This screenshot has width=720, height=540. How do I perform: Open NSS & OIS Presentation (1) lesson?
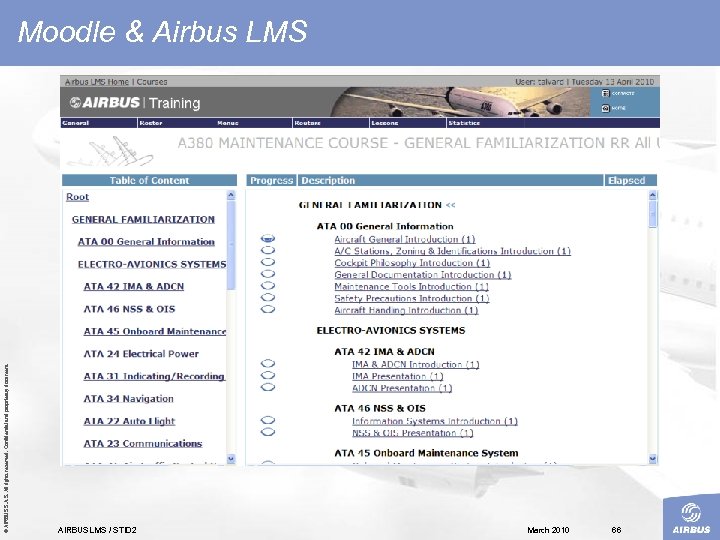click(x=412, y=433)
